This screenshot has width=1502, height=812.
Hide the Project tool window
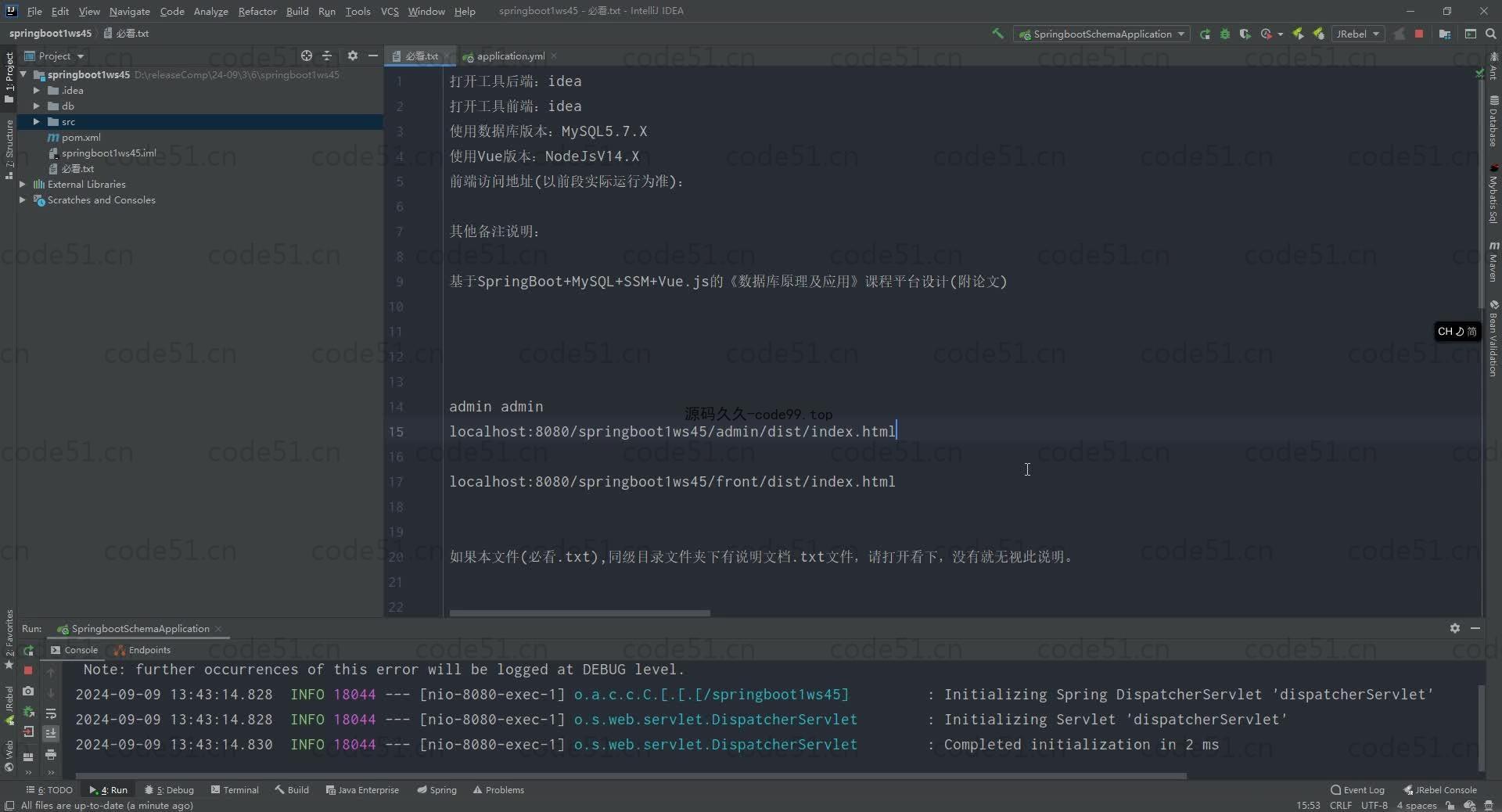coord(373,56)
